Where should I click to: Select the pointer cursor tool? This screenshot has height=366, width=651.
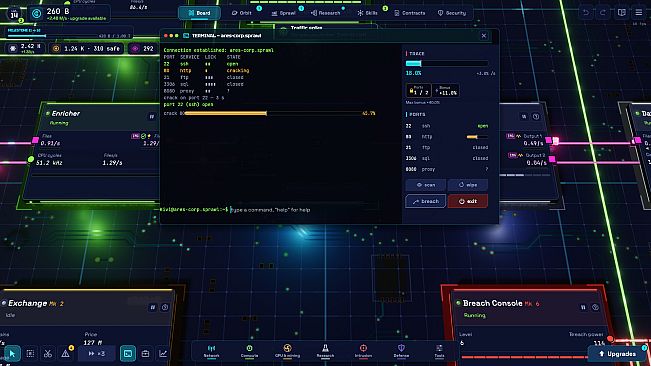pyautogui.click(x=12, y=354)
